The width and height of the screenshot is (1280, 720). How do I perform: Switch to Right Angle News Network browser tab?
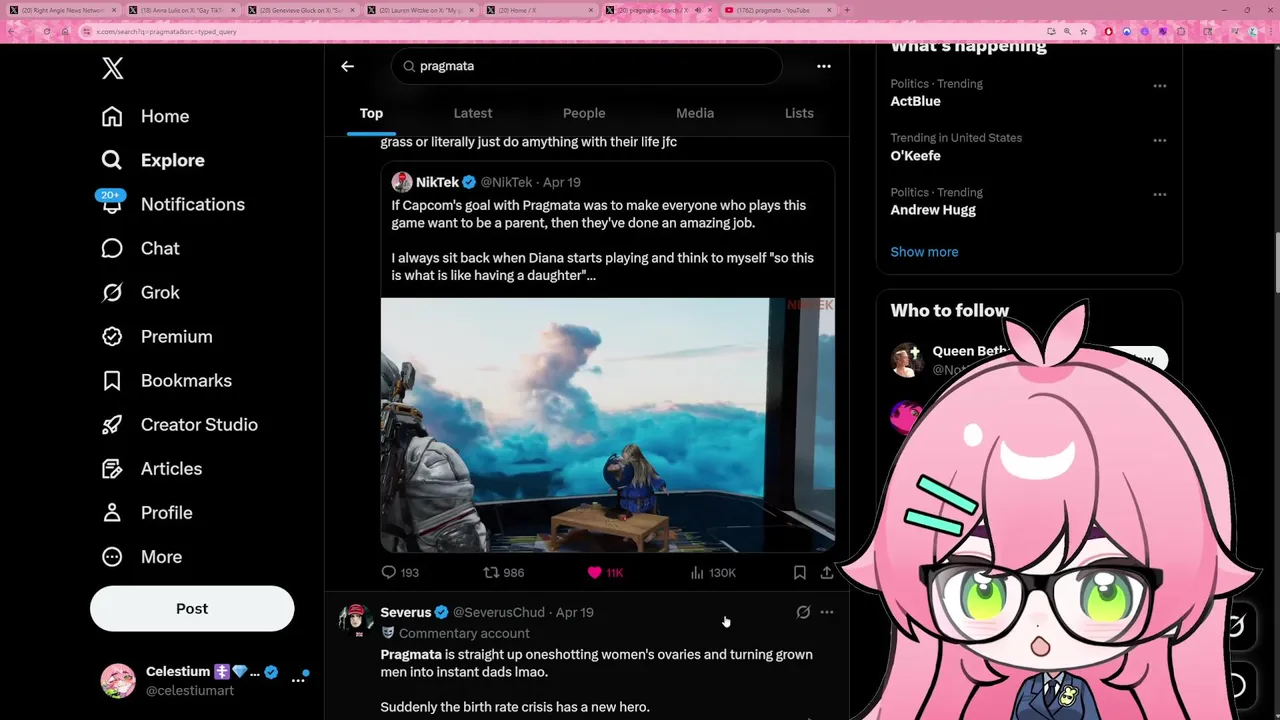(62, 10)
